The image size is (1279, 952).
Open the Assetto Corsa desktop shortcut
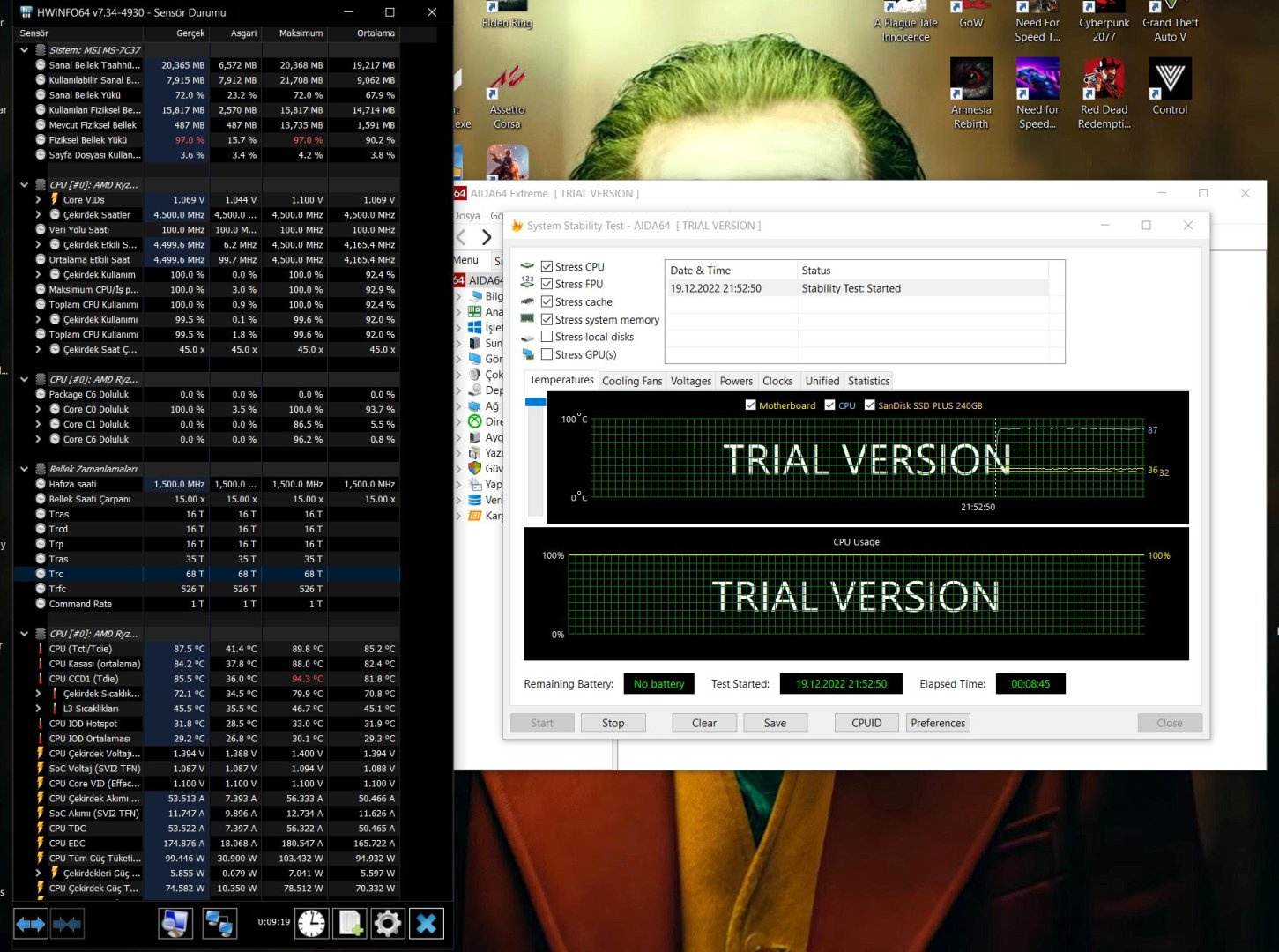click(507, 97)
